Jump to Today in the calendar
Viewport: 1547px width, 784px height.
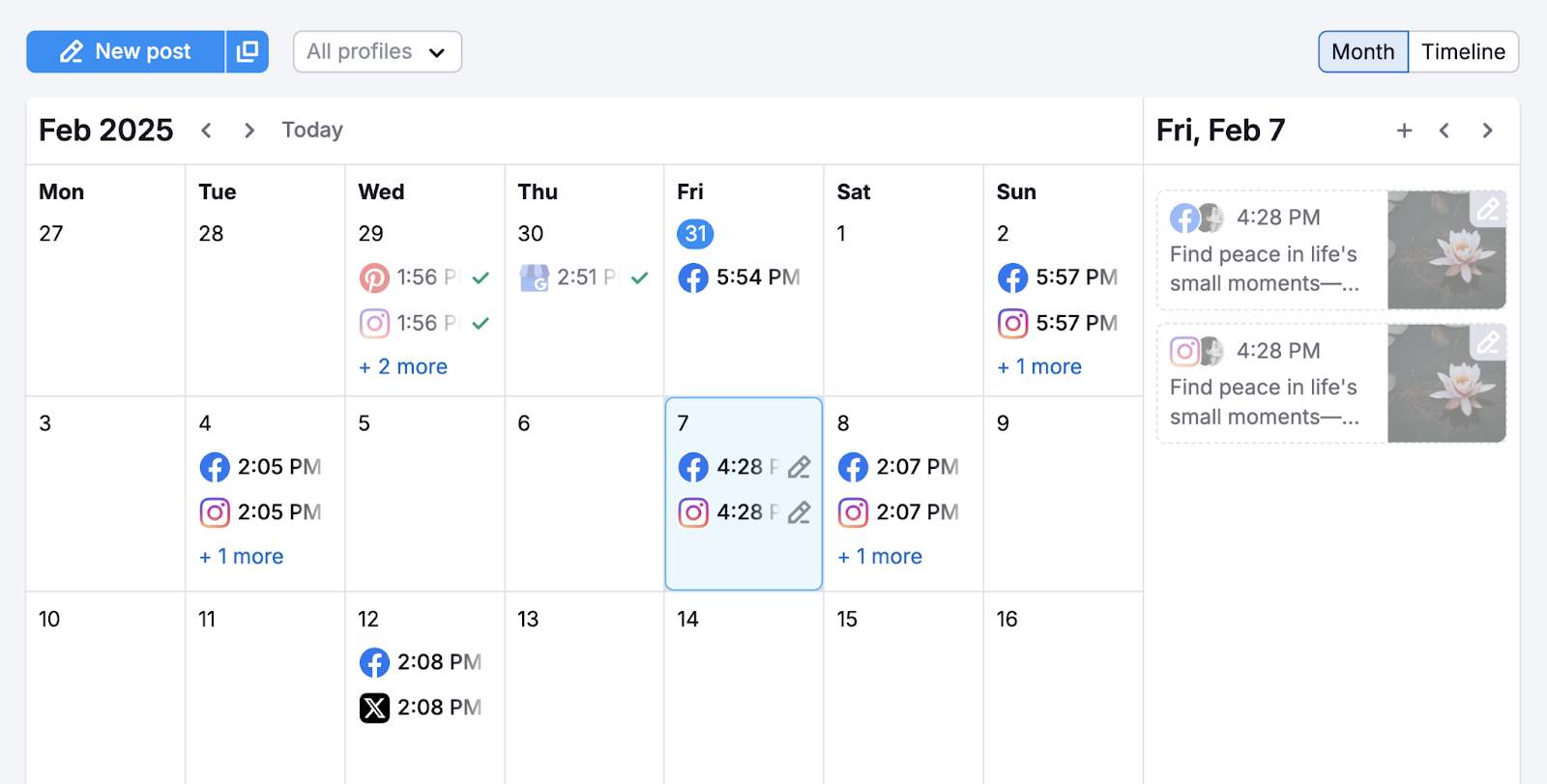click(x=312, y=130)
